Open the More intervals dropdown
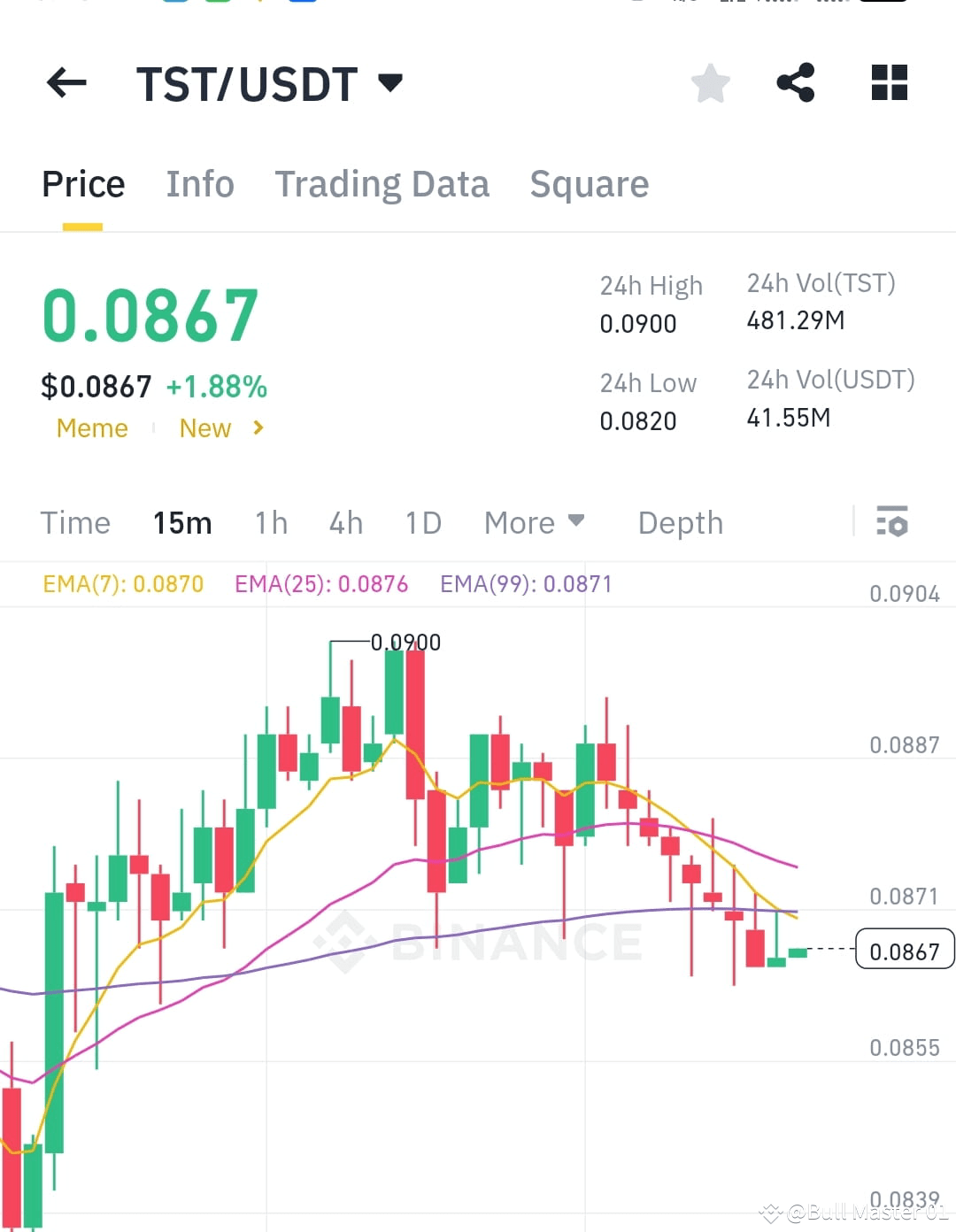The image size is (956, 1232). pos(533,523)
